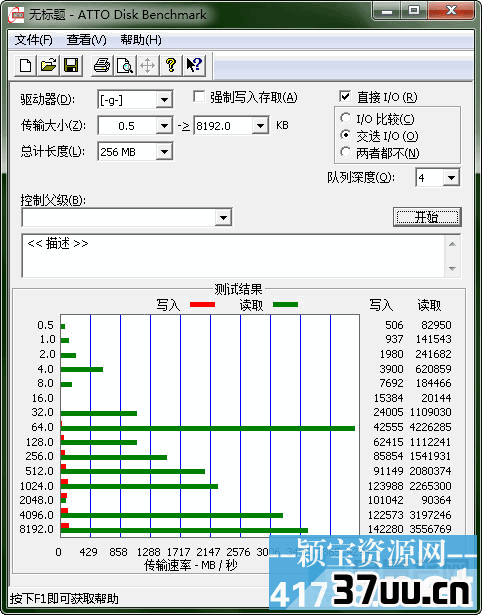This screenshot has width=482, height=615.
Task: Open Print Preview from the toolbar
Action: click(125, 65)
